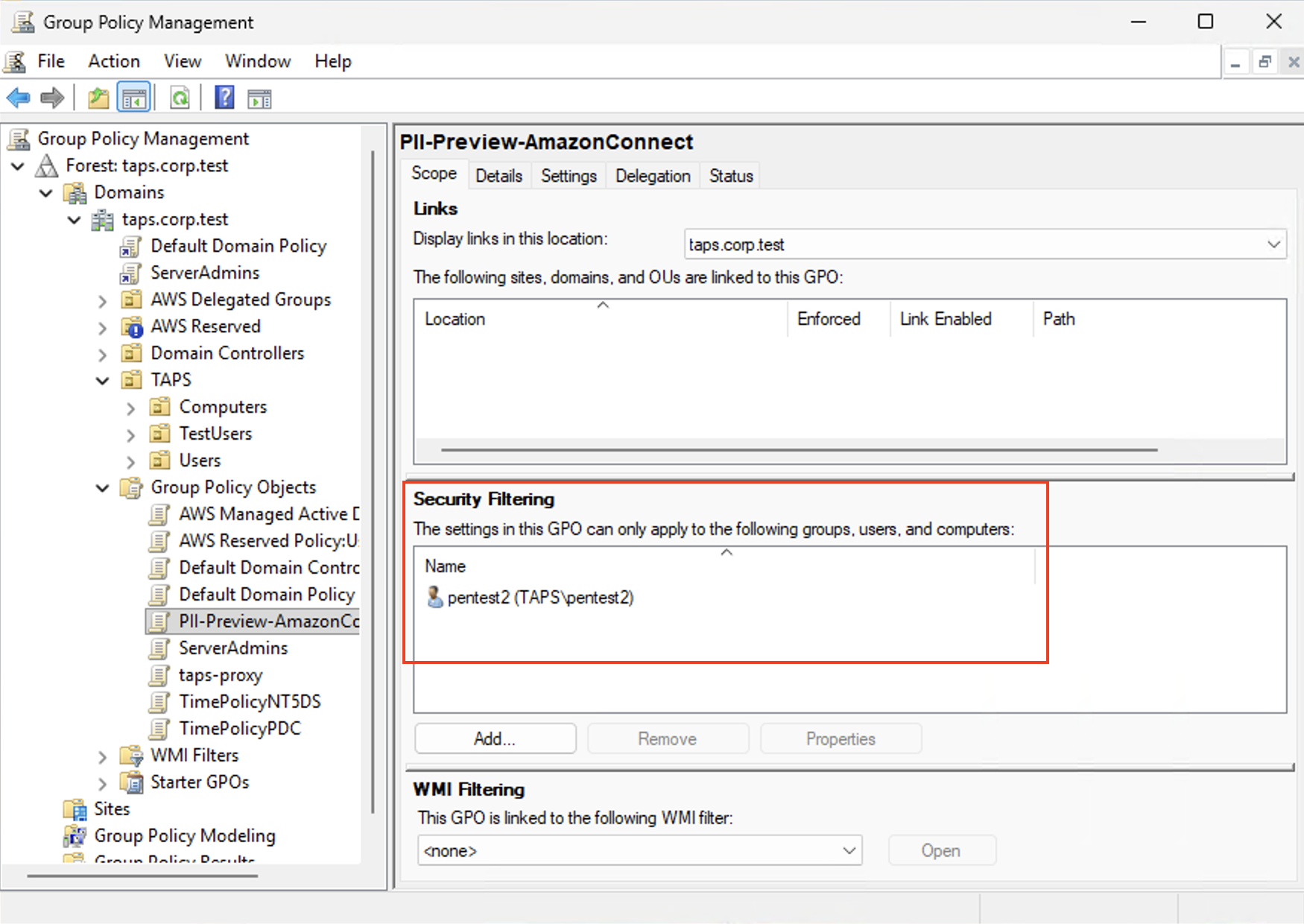Sort links by the Location column header
This screenshot has height=924, width=1304.
coord(601,319)
